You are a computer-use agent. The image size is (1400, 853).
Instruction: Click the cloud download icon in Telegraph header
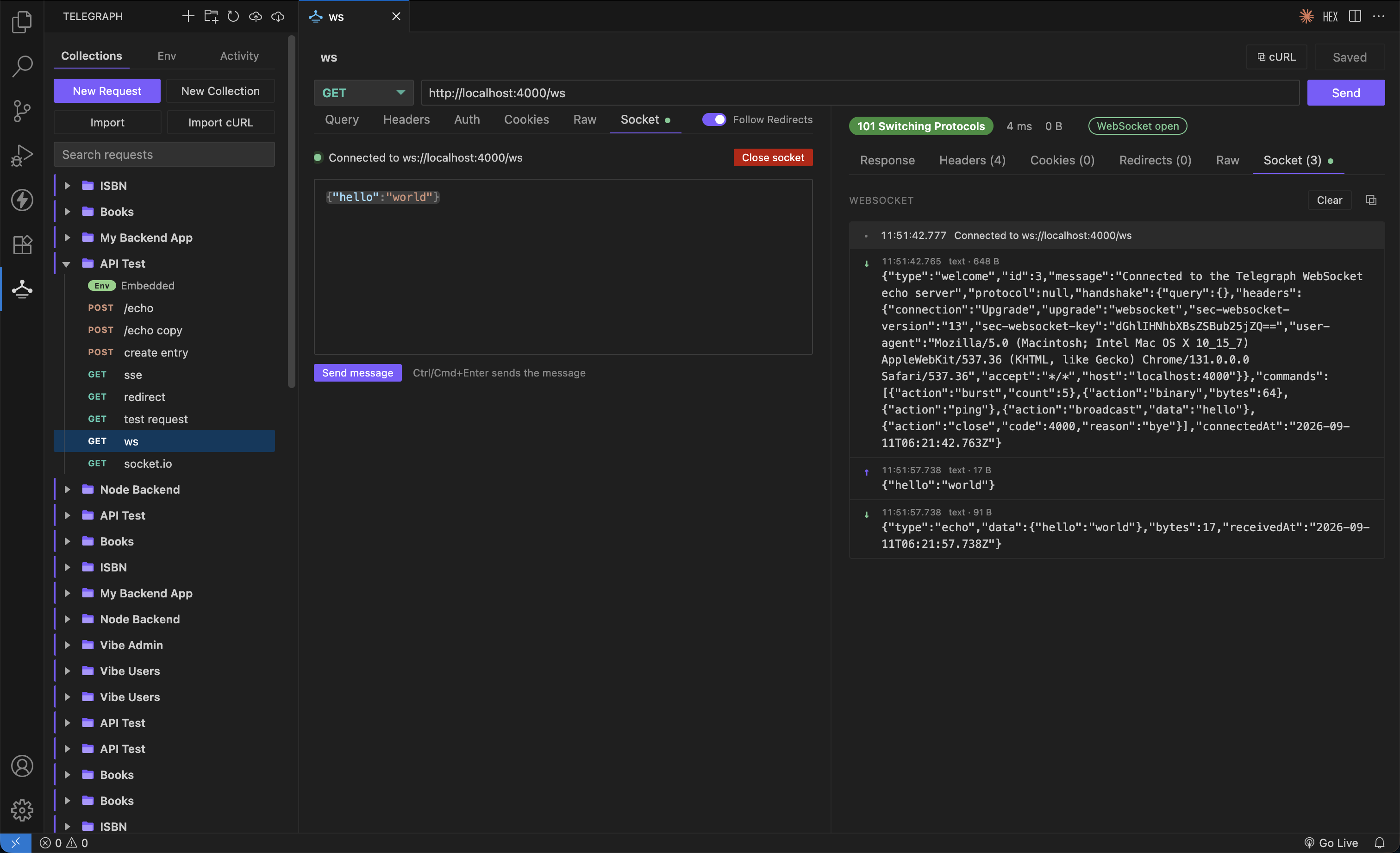tap(278, 16)
